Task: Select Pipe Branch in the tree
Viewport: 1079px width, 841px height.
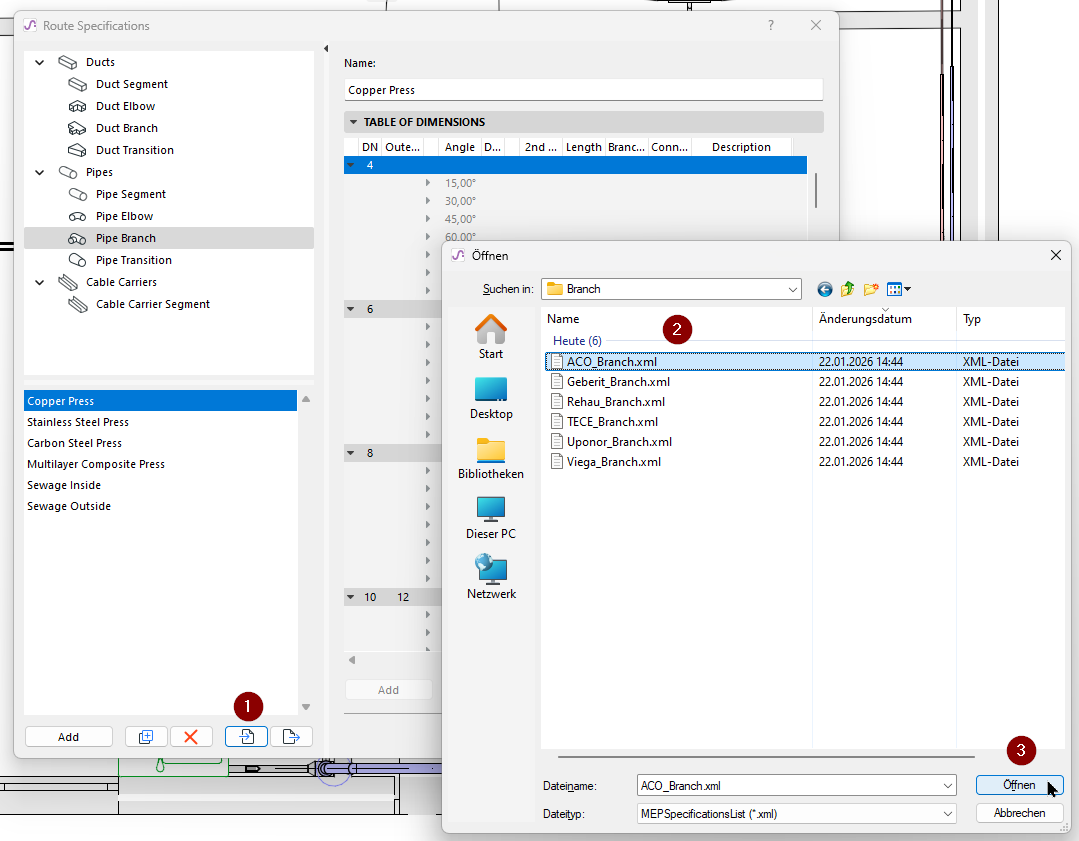Action: coord(169,238)
